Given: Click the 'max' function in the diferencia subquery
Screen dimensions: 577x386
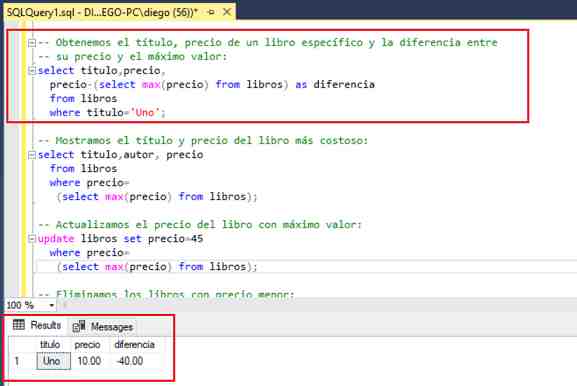Looking at the screenshot, I should click(151, 85).
